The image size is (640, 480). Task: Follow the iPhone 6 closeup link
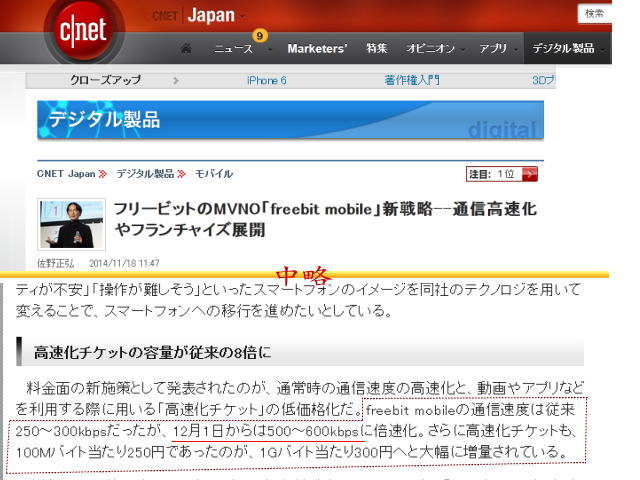coord(266,80)
